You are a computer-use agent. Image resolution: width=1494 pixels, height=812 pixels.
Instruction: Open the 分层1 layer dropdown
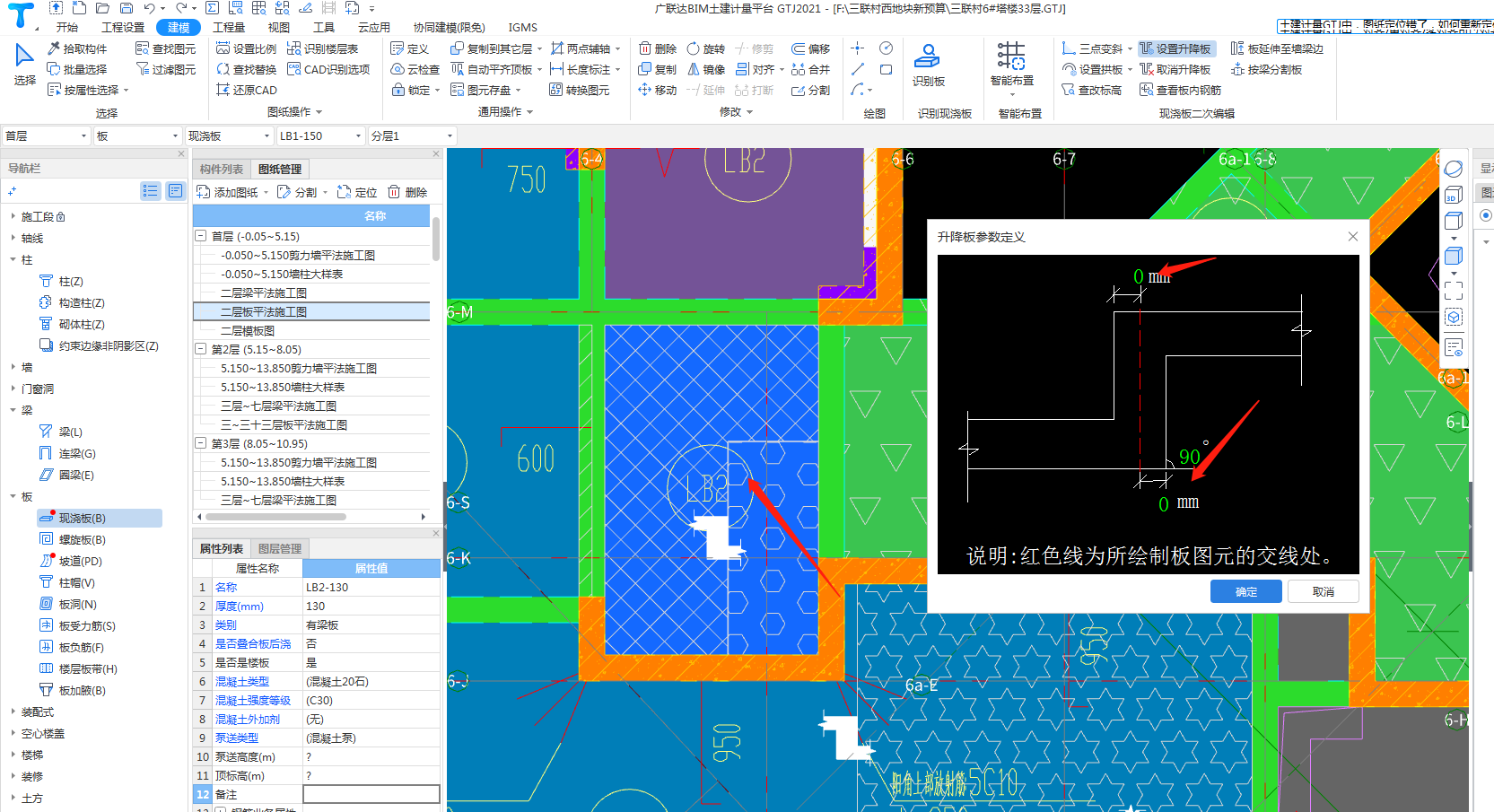pos(411,135)
